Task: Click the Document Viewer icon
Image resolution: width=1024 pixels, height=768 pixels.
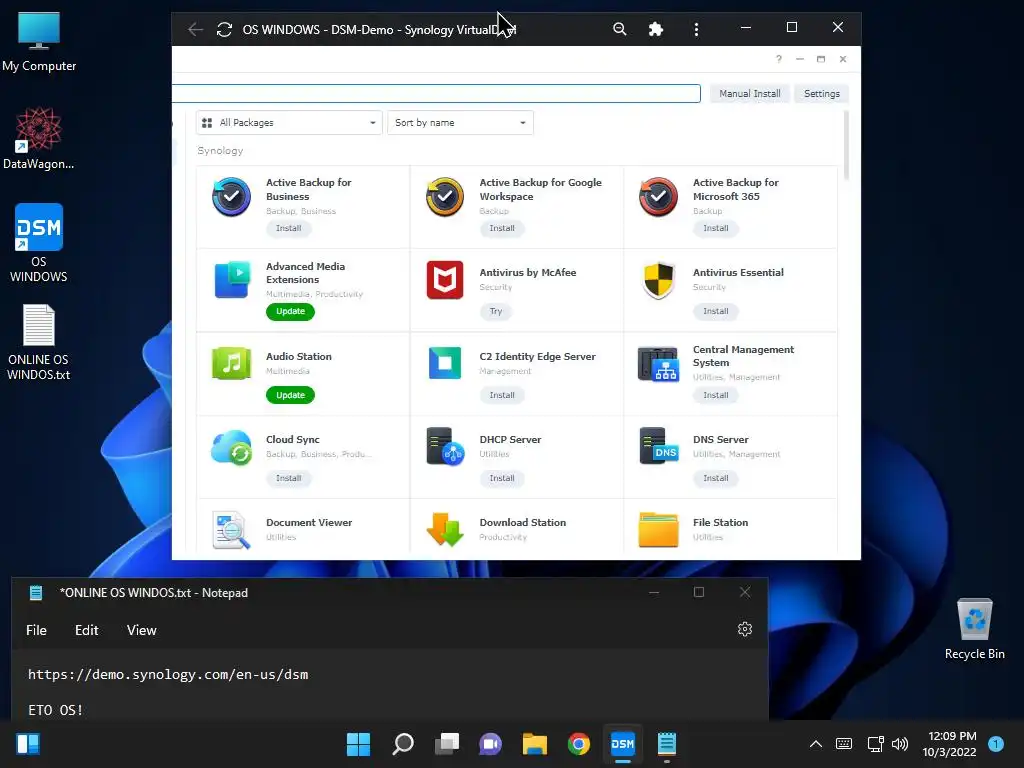Action: pos(231,530)
